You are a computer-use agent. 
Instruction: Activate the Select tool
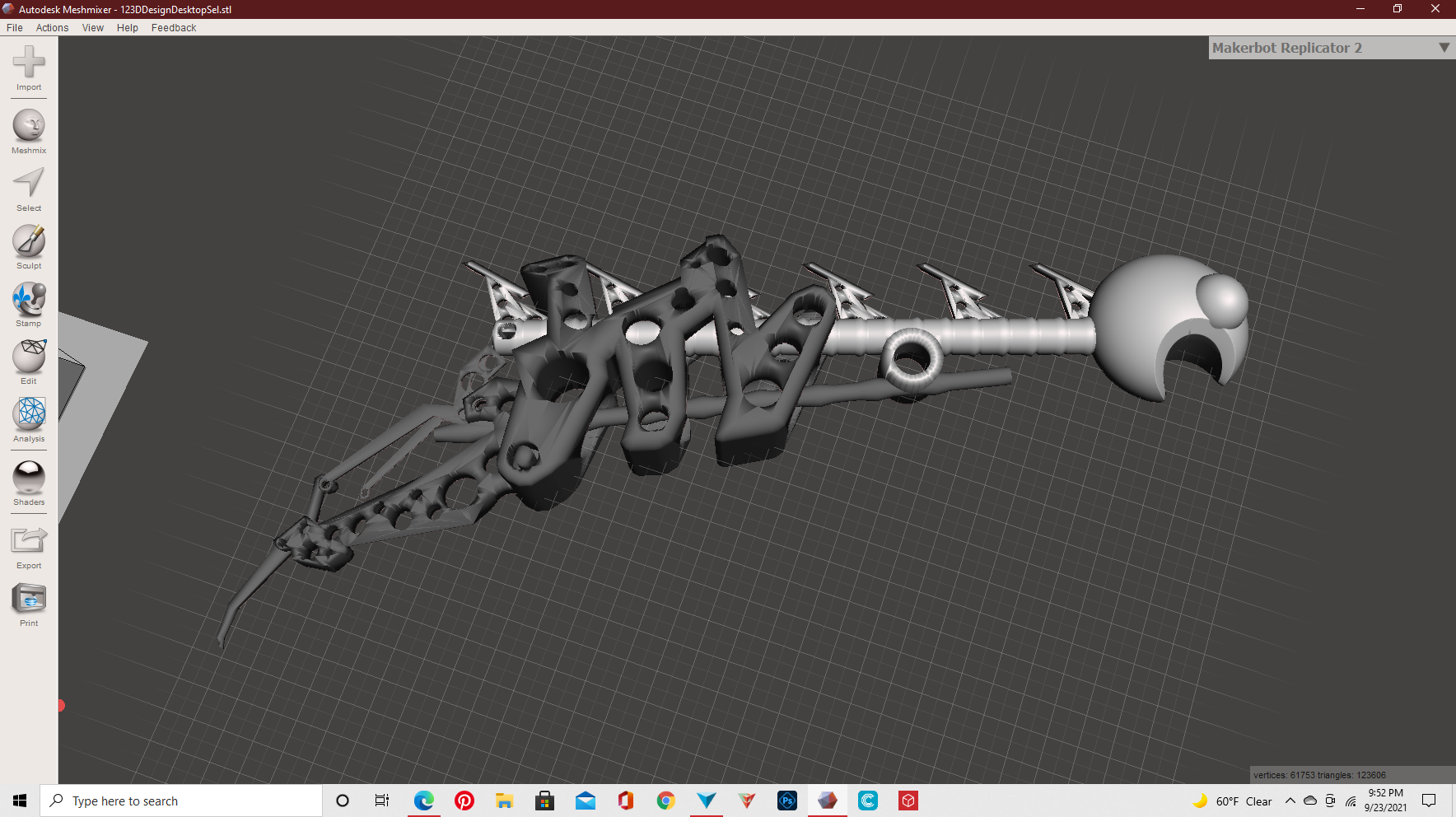[29, 189]
